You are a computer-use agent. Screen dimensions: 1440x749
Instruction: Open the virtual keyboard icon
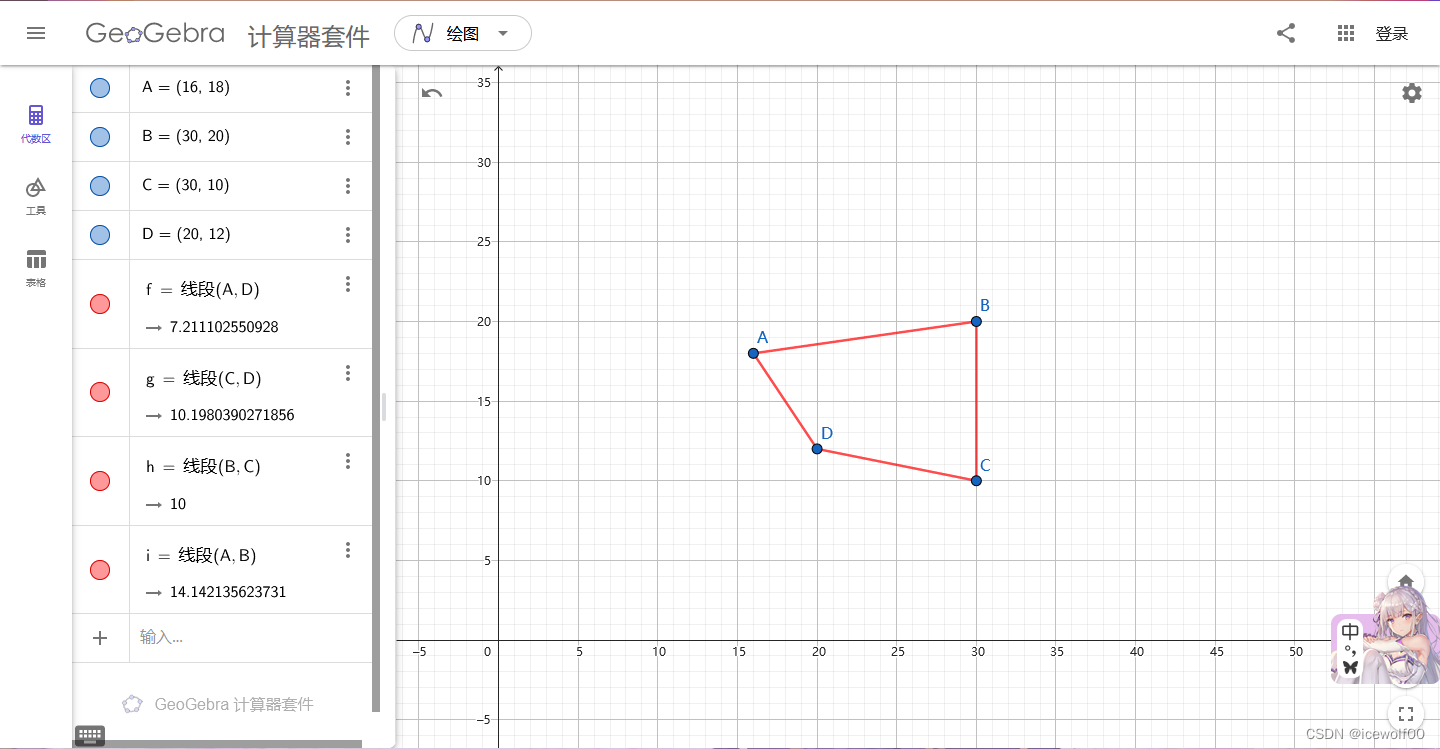pos(90,735)
